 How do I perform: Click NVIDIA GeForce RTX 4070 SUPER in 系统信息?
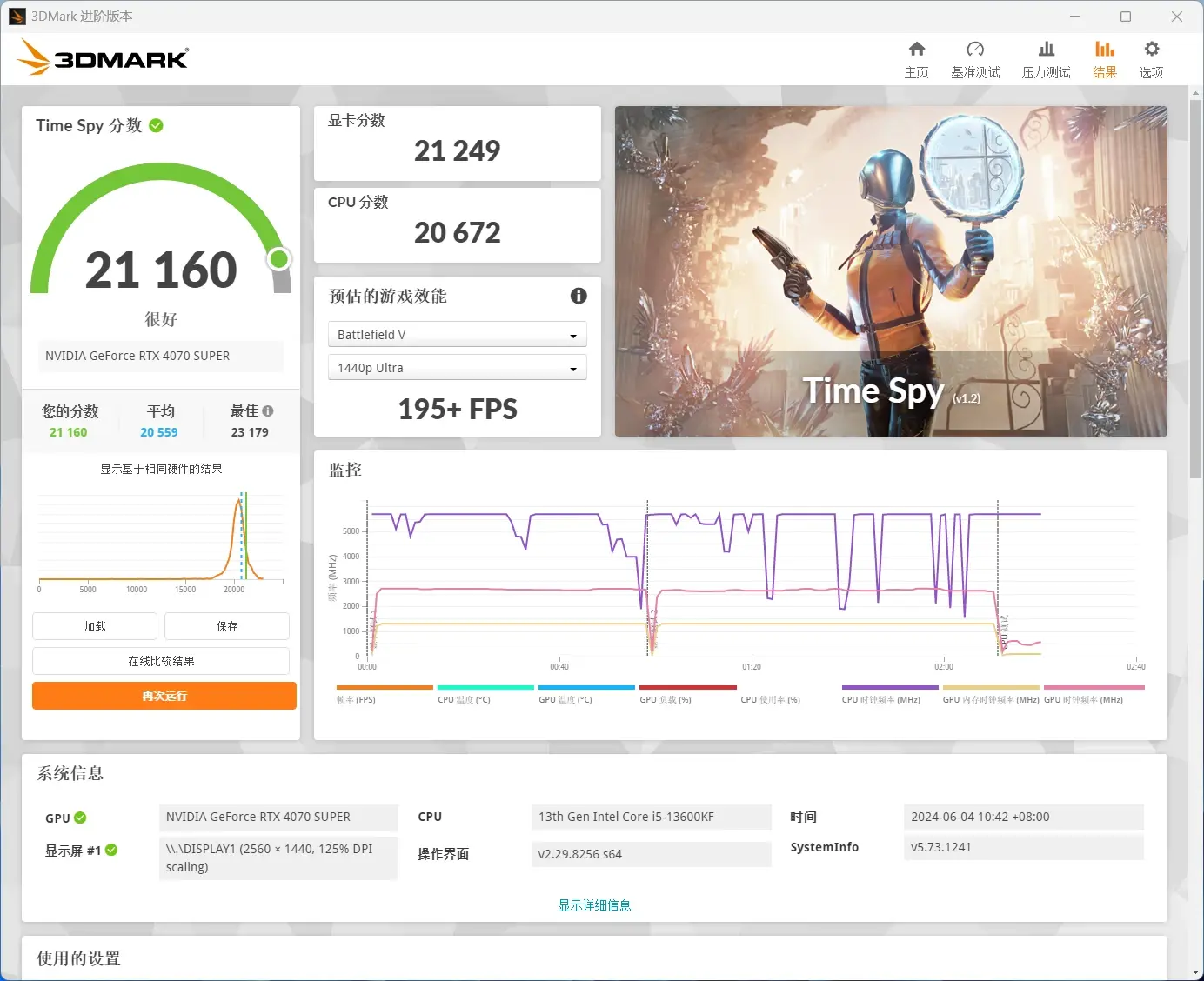coord(278,817)
